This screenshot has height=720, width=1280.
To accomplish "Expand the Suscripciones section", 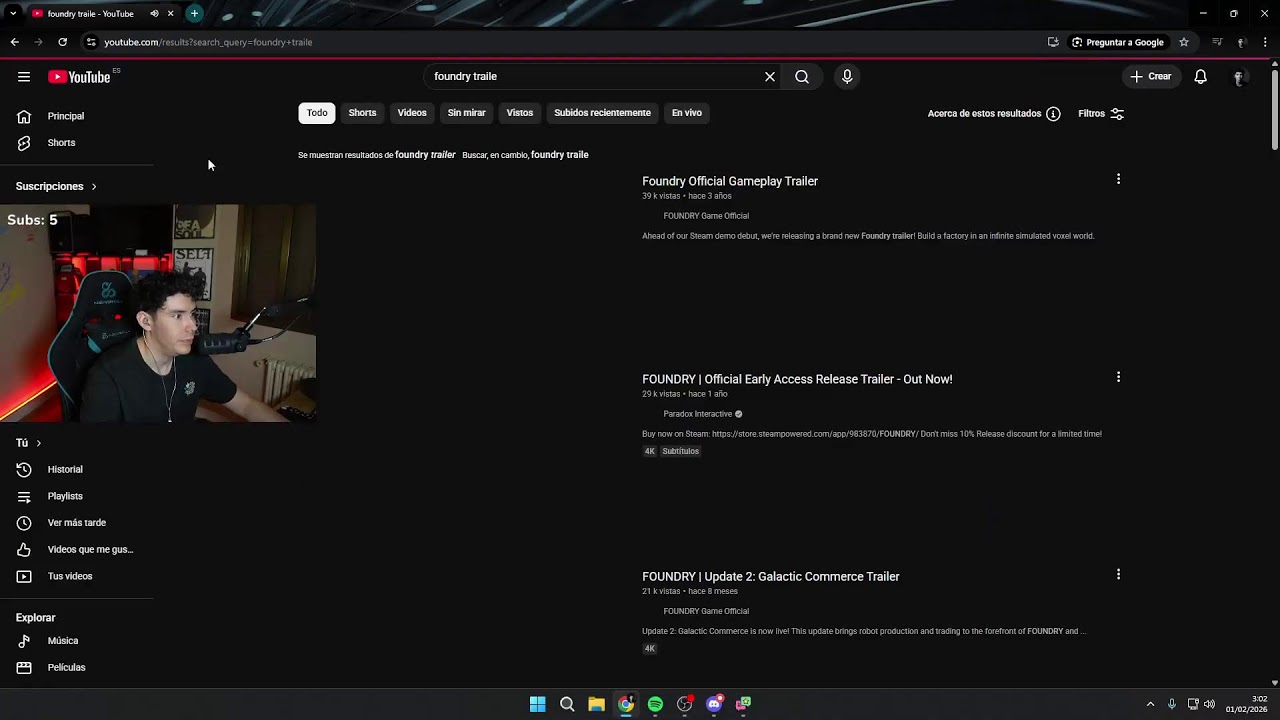I will click(57, 186).
